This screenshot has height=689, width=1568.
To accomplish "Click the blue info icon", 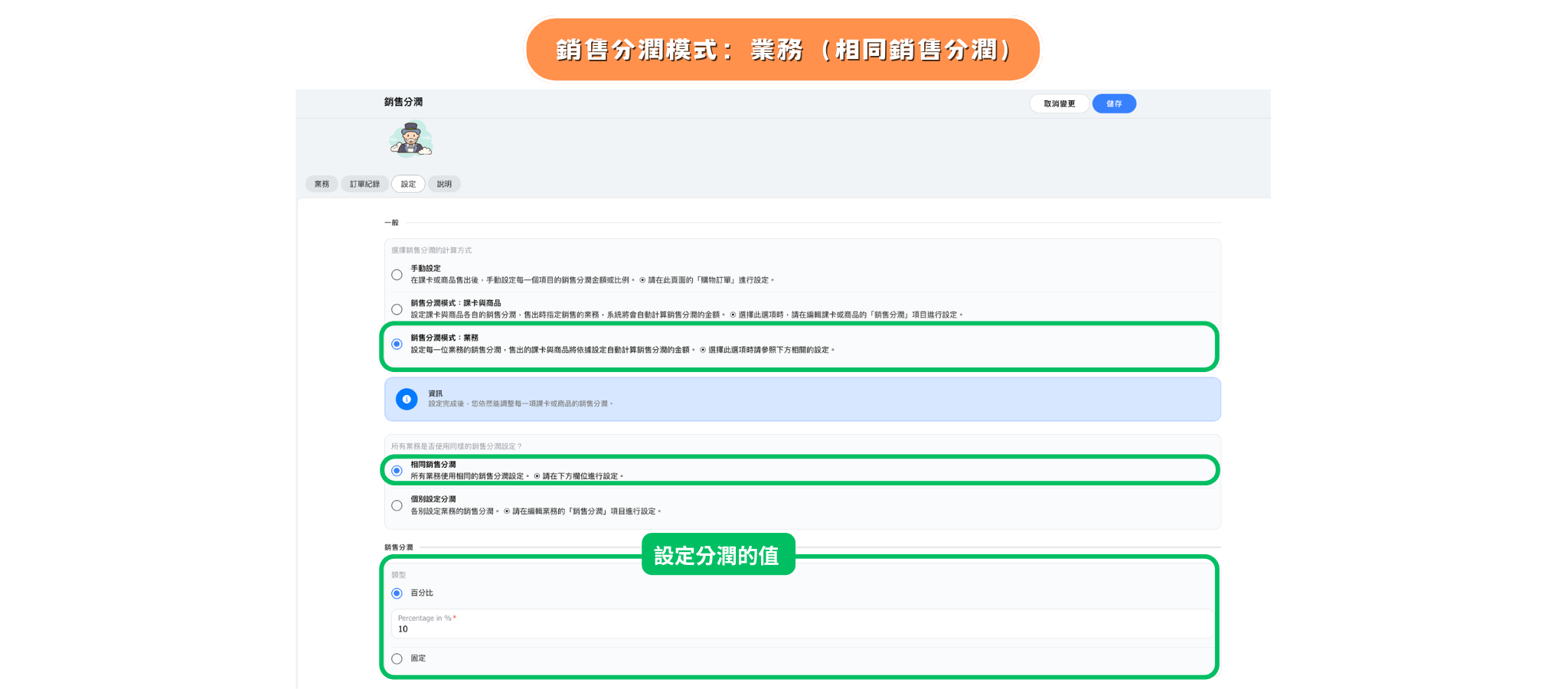I will (407, 399).
